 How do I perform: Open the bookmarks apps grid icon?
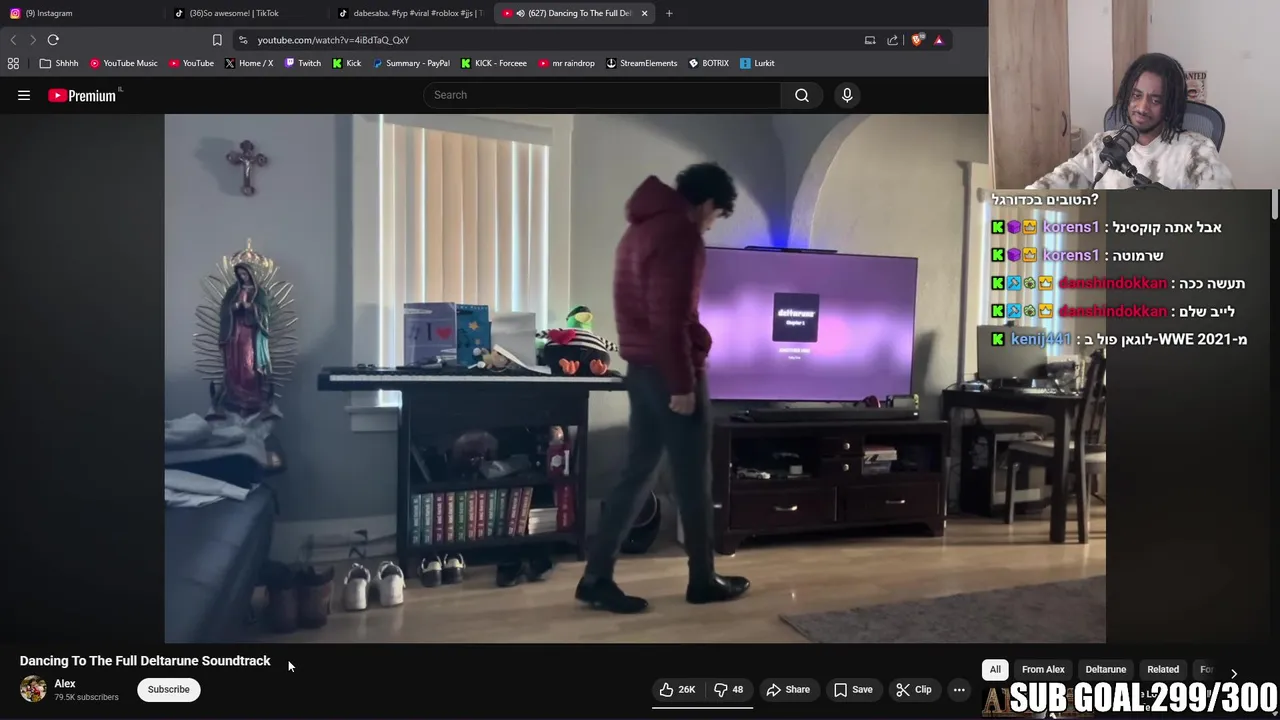coord(13,63)
